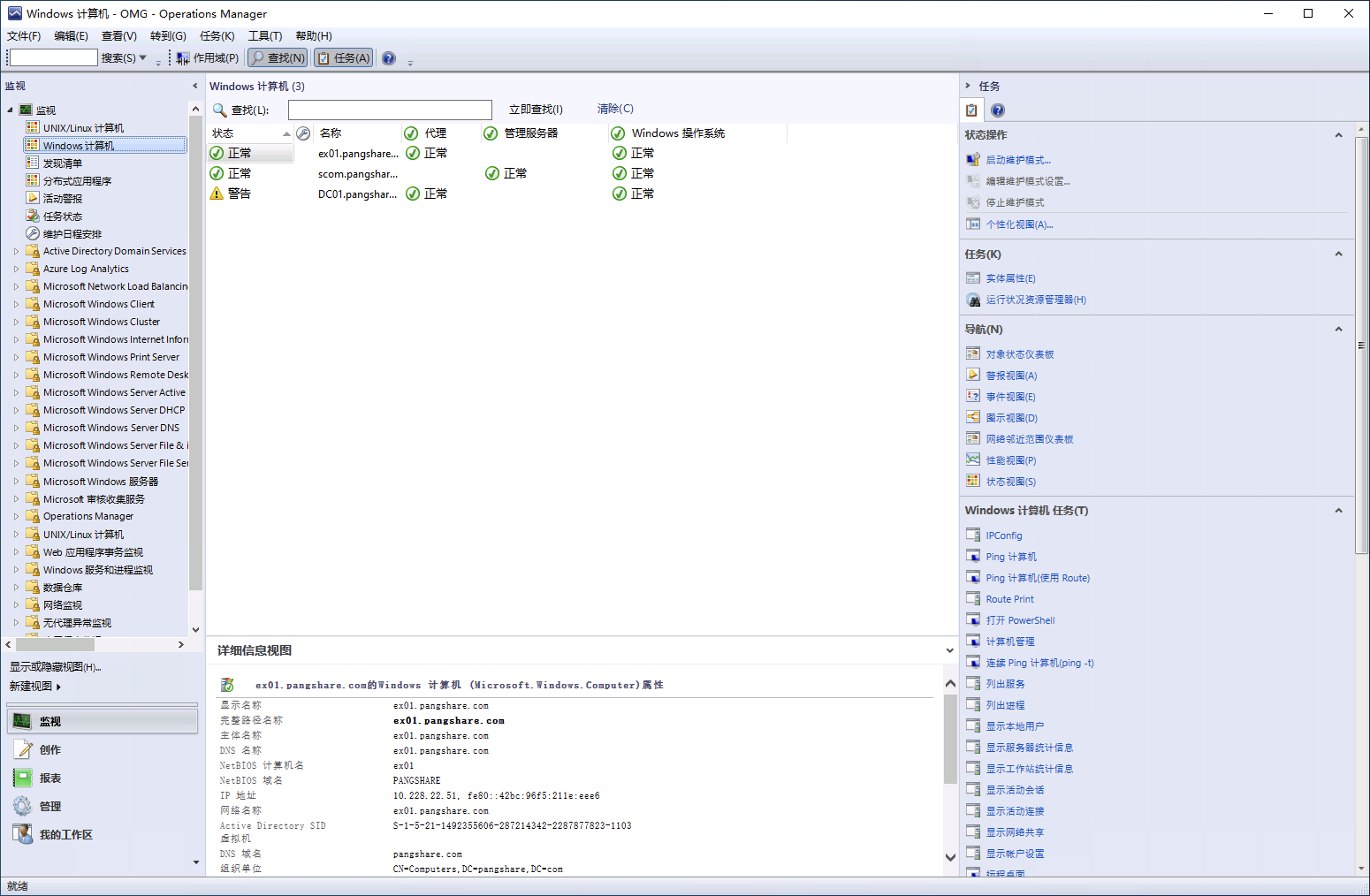
Task: Open the 转到(G) menu
Action: point(168,35)
